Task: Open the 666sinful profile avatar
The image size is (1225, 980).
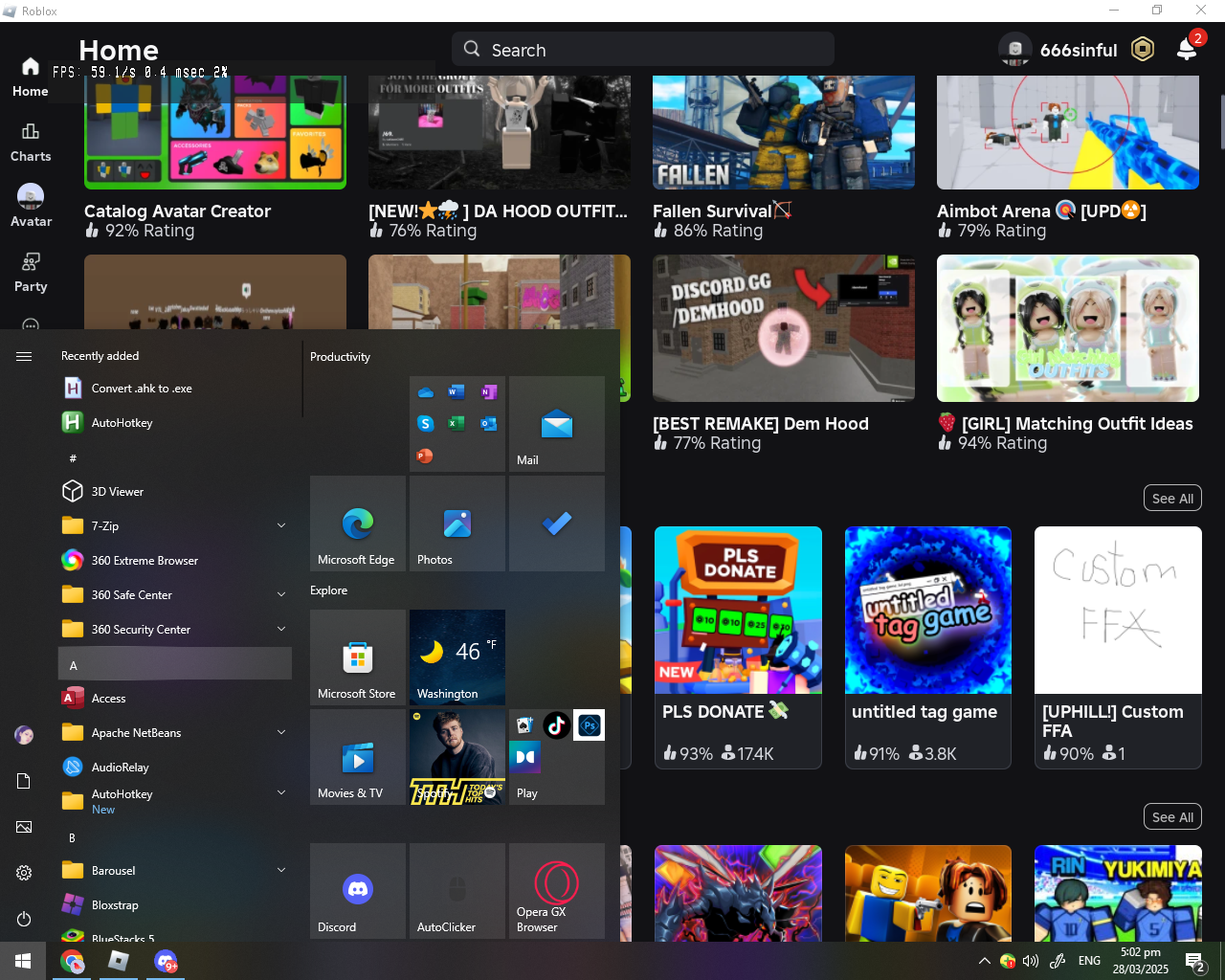Action: [x=1014, y=49]
